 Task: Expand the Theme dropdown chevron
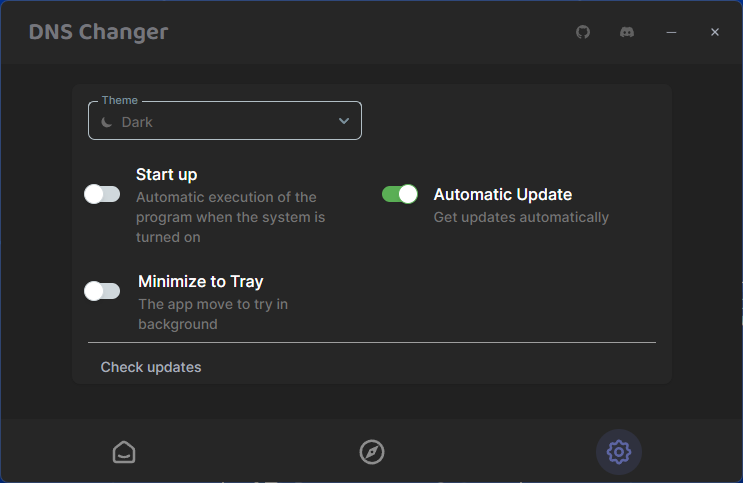[344, 121]
